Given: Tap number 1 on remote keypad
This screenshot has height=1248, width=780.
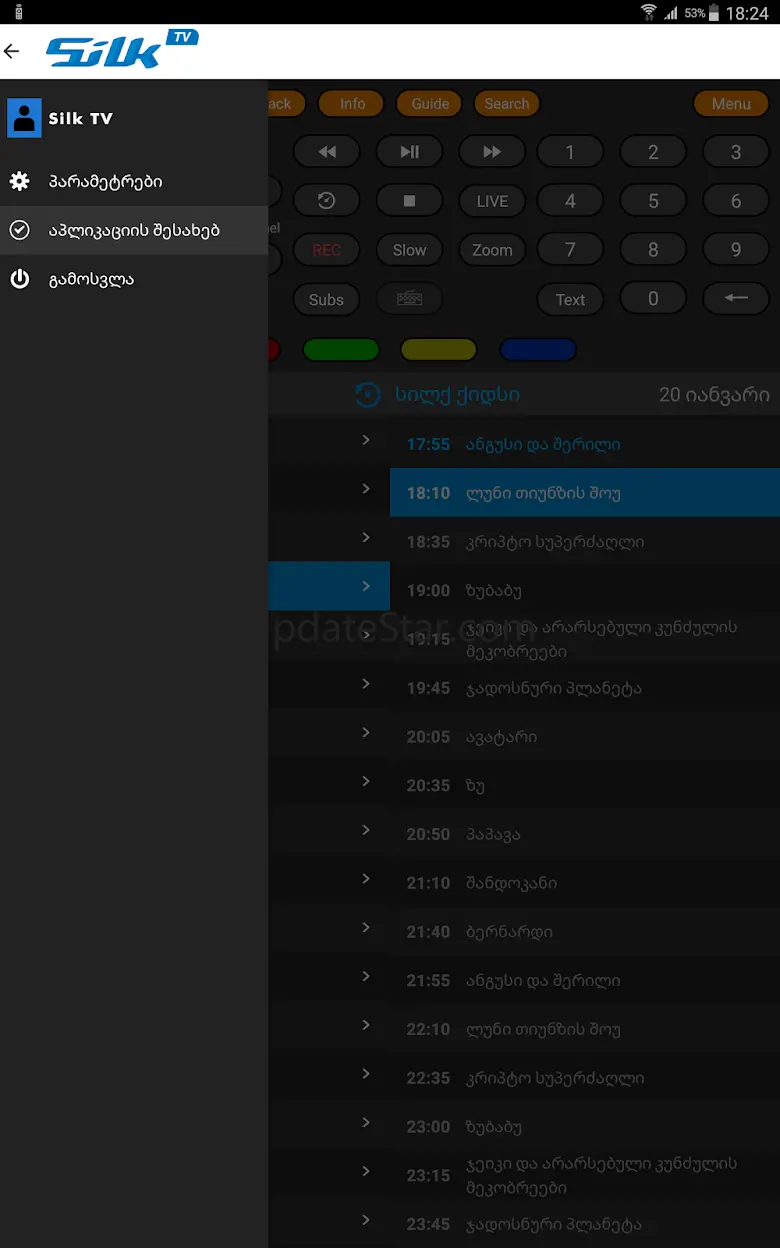Looking at the screenshot, I should tap(570, 152).
